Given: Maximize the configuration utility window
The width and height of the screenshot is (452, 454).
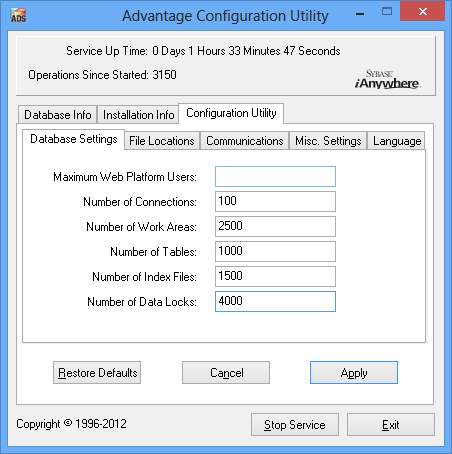Looking at the screenshot, I should click(387, 12).
